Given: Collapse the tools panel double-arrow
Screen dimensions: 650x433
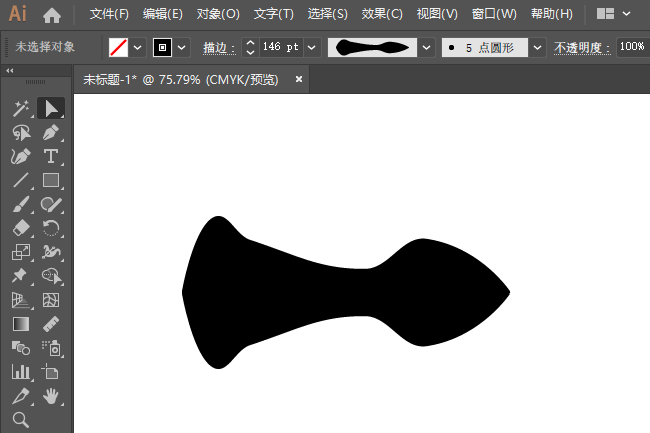Looking at the screenshot, I should pyautogui.click(x=10, y=70).
